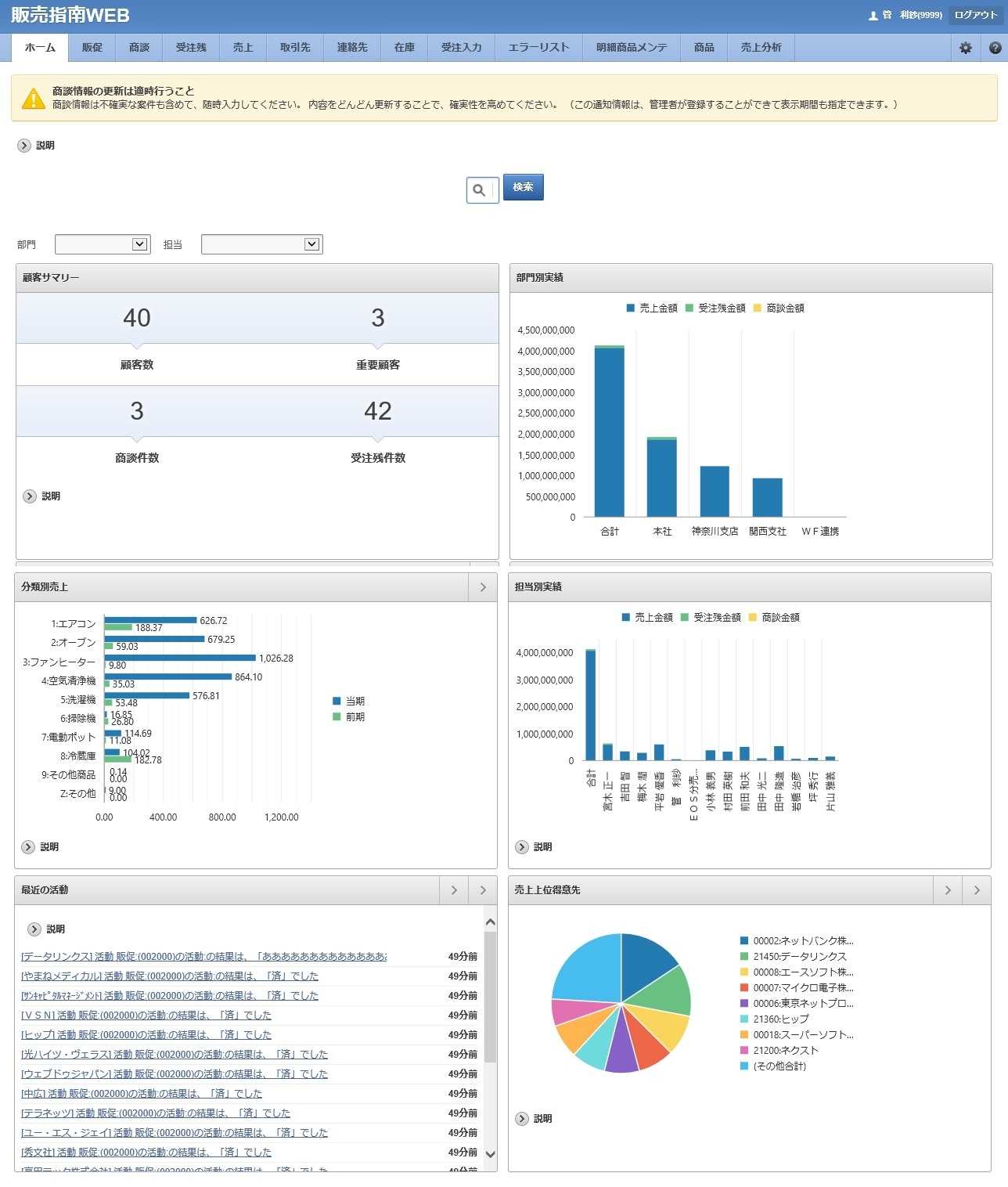Click the scroll down arrow in 最近の活動 list
1008x1187 pixels.
tap(491, 1153)
